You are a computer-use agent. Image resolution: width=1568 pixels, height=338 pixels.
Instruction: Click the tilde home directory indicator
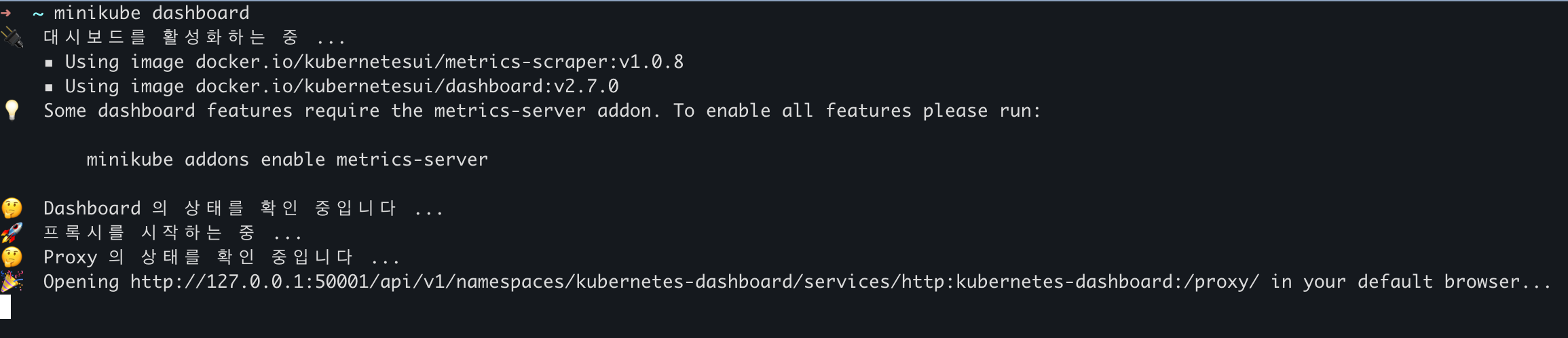pyautogui.click(x=38, y=13)
